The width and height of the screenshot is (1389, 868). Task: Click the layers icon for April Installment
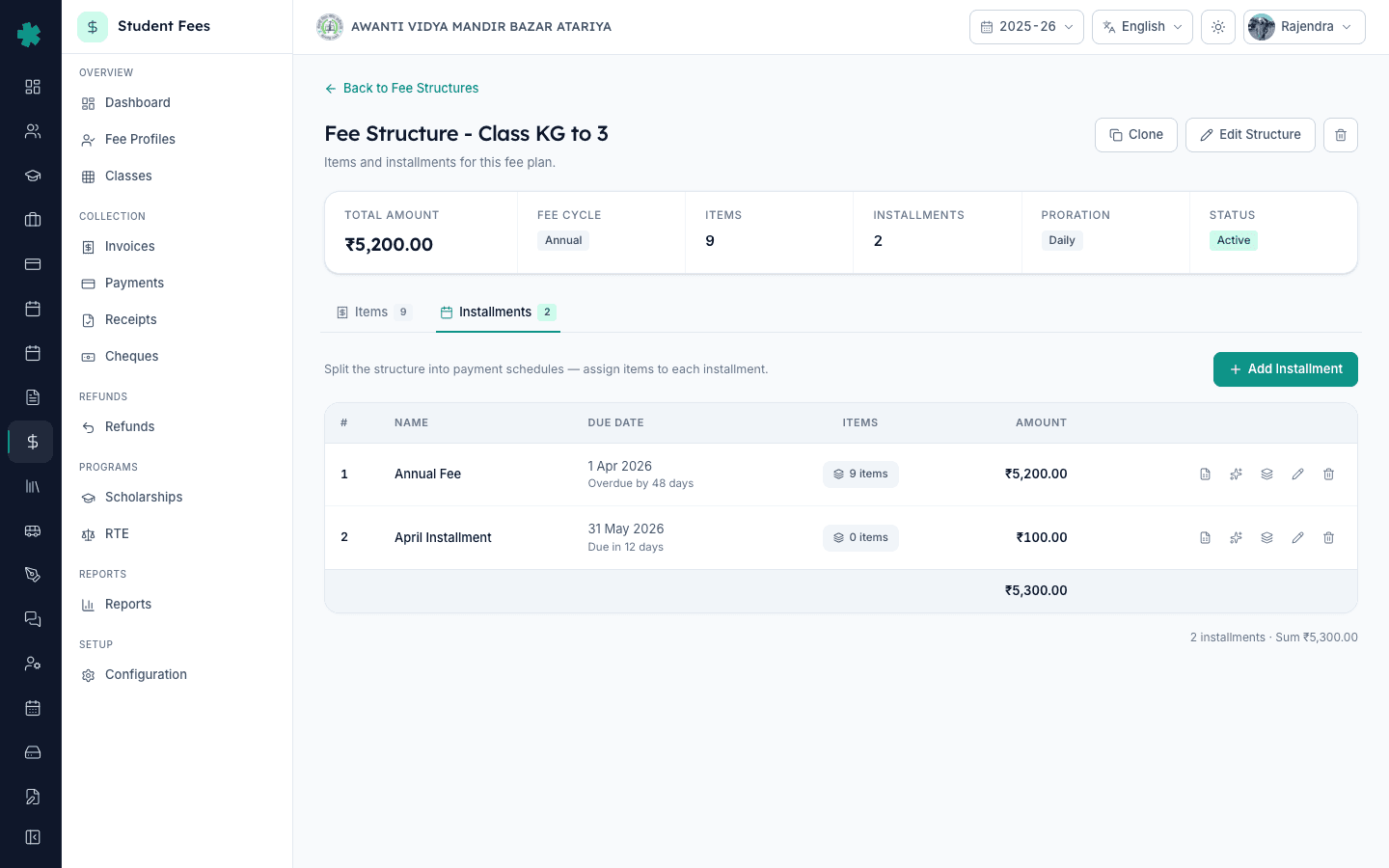click(1266, 538)
